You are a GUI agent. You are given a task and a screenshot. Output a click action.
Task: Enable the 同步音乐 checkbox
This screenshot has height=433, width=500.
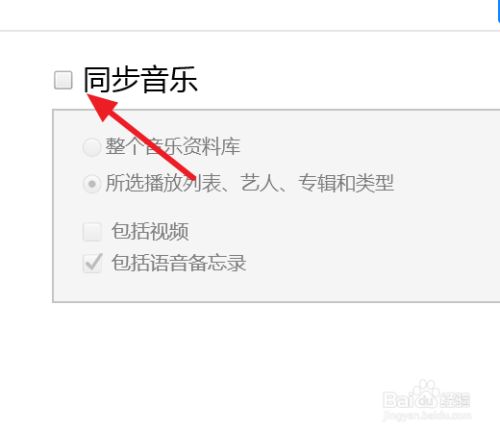pyautogui.click(x=63, y=80)
